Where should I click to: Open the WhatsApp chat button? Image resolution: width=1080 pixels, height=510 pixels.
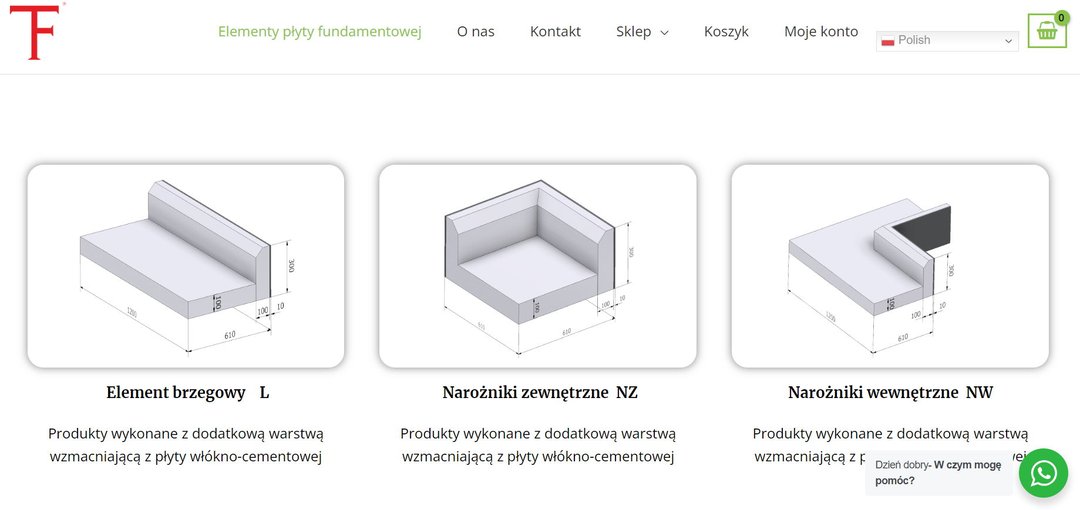[x=1043, y=472]
